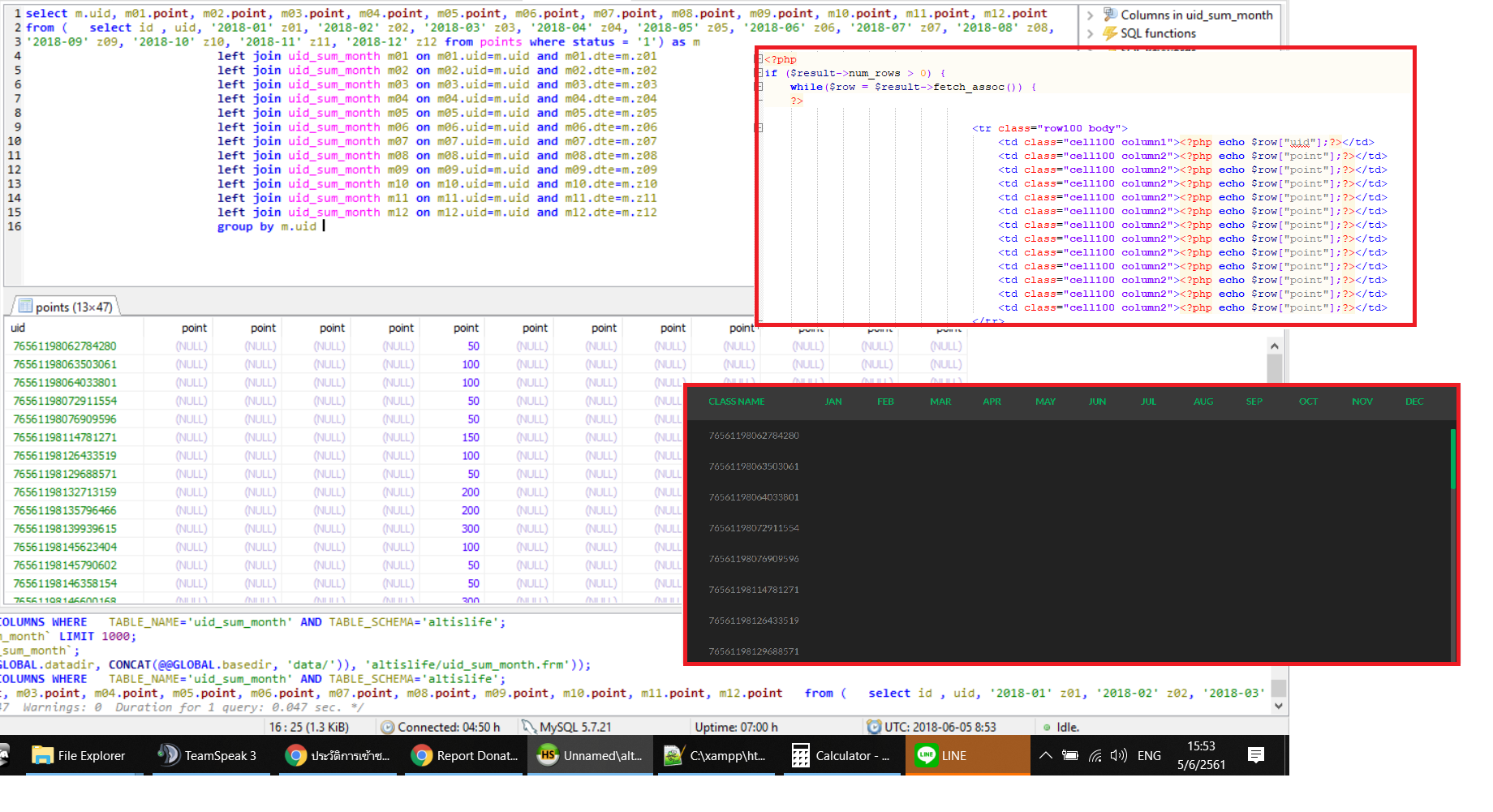The width and height of the screenshot is (1493, 812).
Task: Click the DEC column header in dark table
Action: [x=1414, y=402]
